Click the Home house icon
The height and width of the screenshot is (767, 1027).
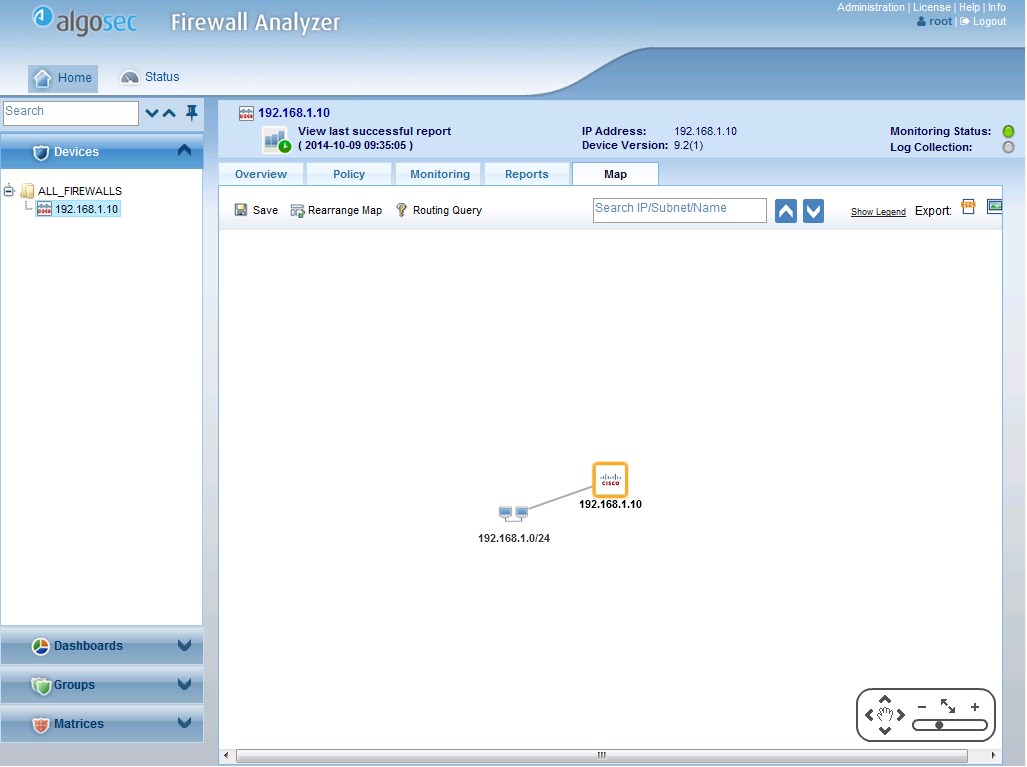click(x=43, y=78)
